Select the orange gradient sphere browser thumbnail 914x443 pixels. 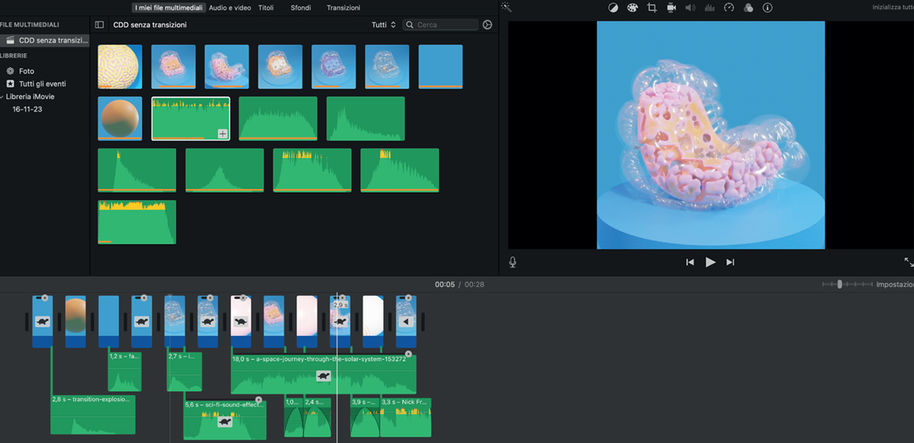(119, 118)
